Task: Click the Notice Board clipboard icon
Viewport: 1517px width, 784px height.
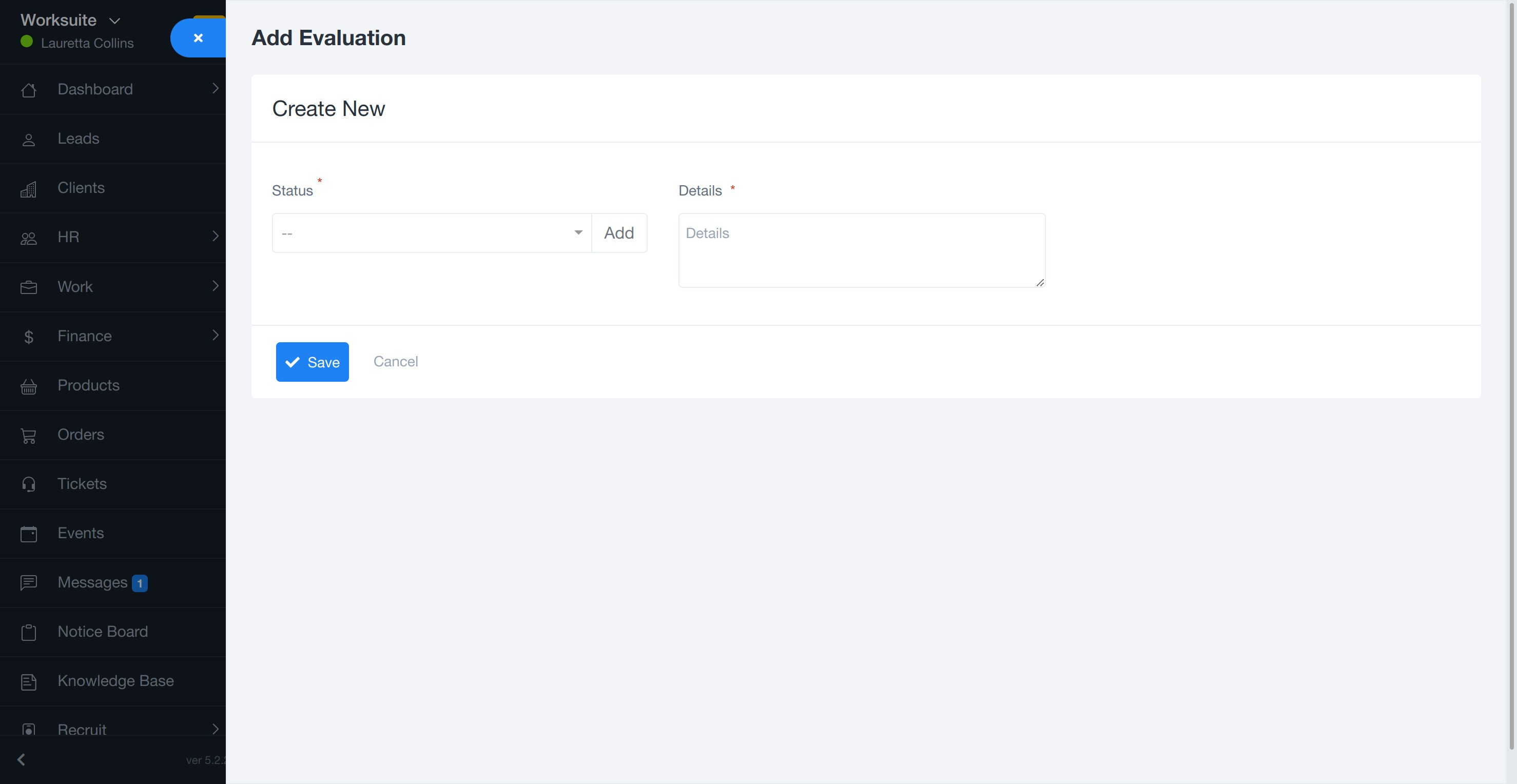Action: click(28, 632)
